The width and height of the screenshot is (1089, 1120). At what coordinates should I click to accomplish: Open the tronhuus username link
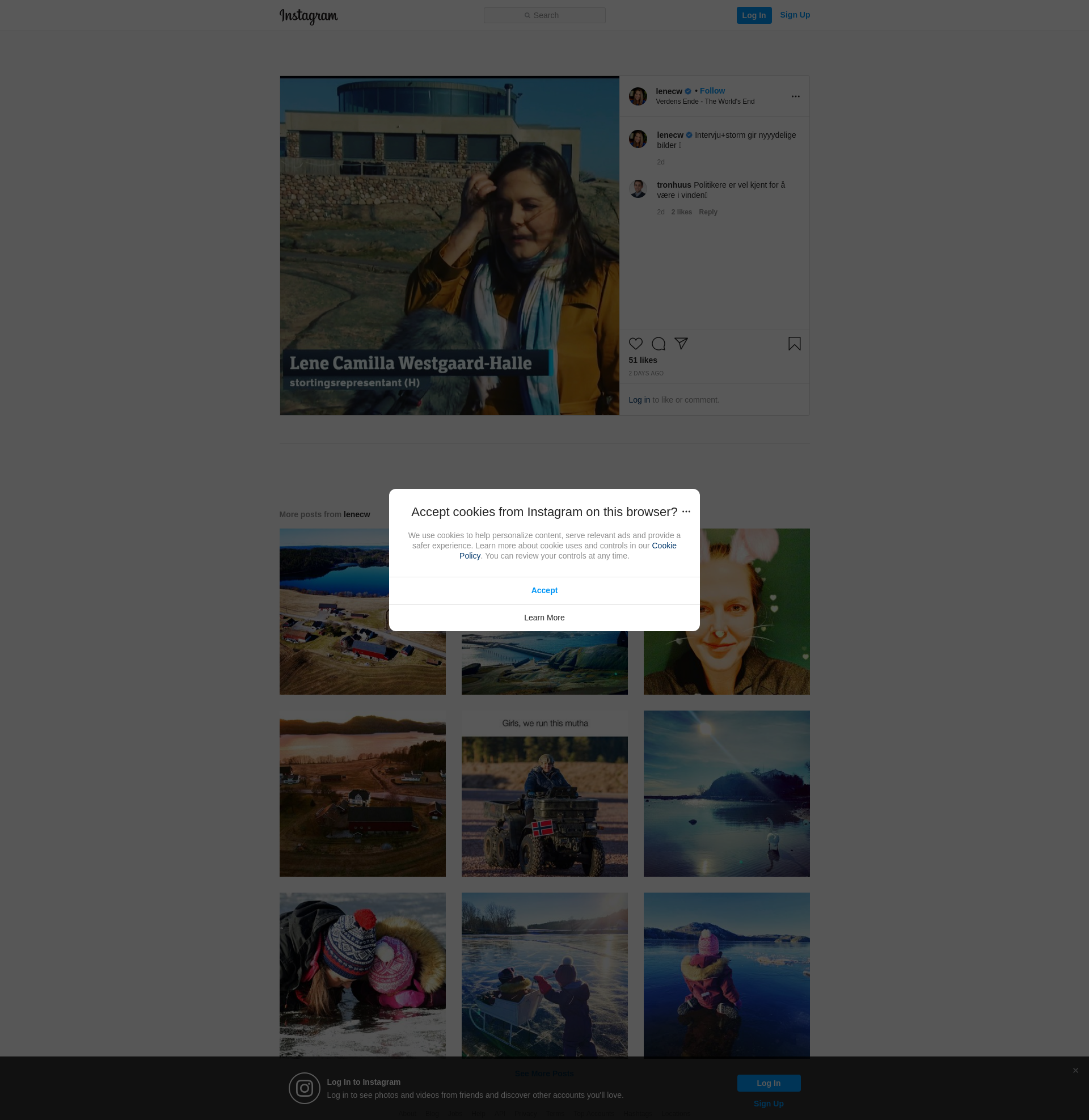[x=674, y=185]
